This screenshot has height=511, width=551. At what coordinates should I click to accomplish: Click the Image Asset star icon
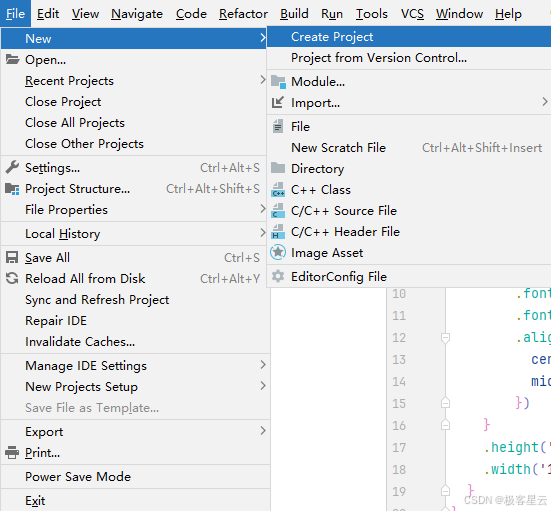tap(278, 252)
